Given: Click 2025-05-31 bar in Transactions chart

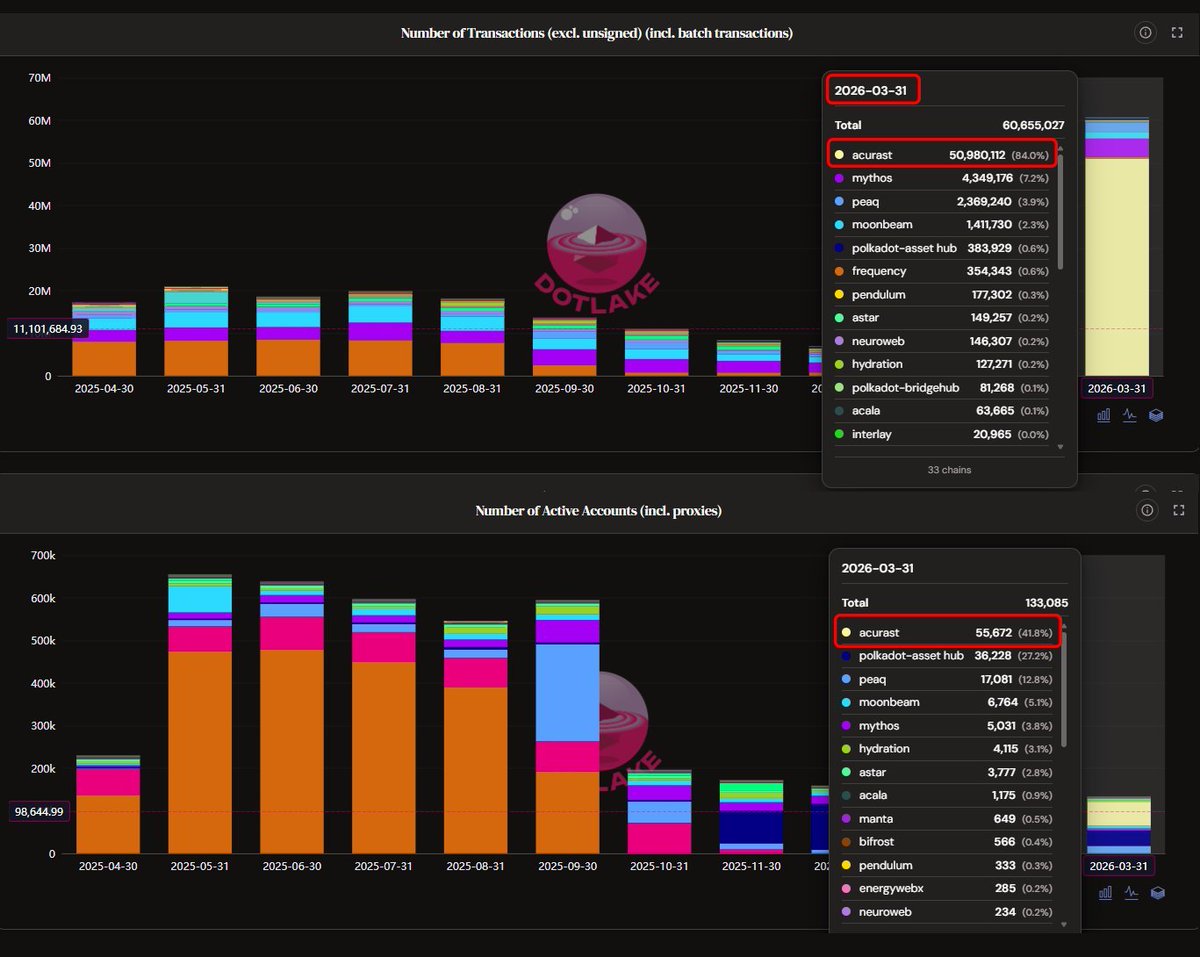Looking at the screenshot, I should point(196,331).
